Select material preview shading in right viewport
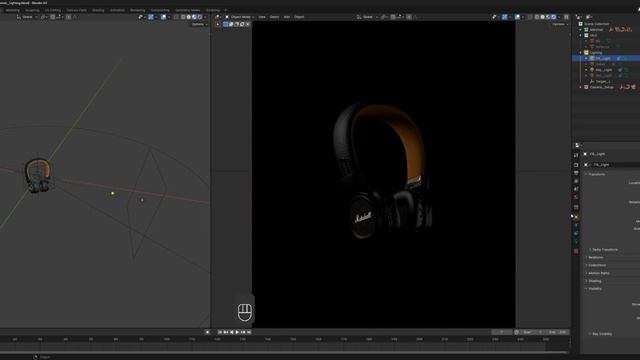The image size is (640, 360). 548,17
